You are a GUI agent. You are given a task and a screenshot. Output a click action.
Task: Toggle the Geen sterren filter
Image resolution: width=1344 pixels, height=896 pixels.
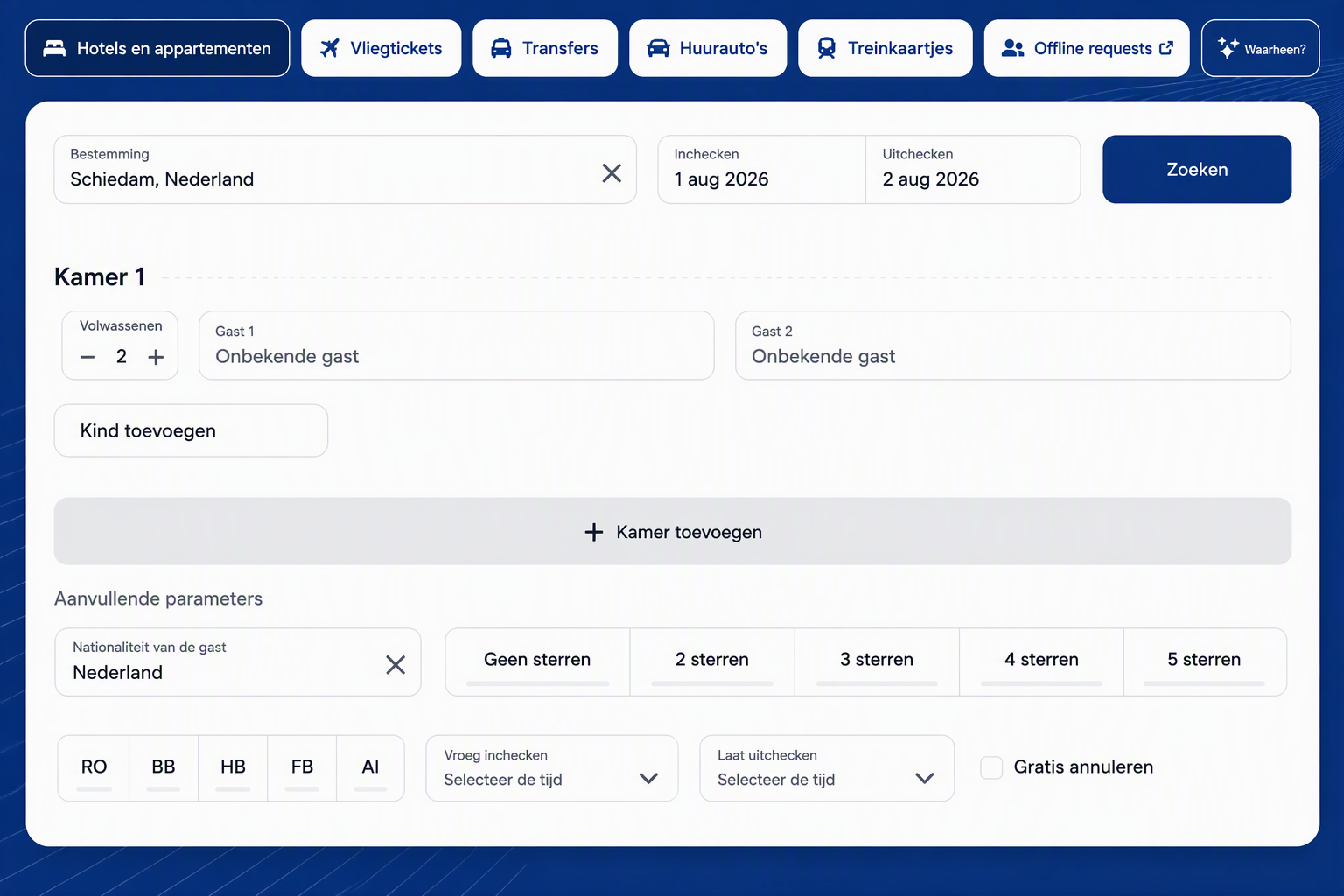point(537,661)
